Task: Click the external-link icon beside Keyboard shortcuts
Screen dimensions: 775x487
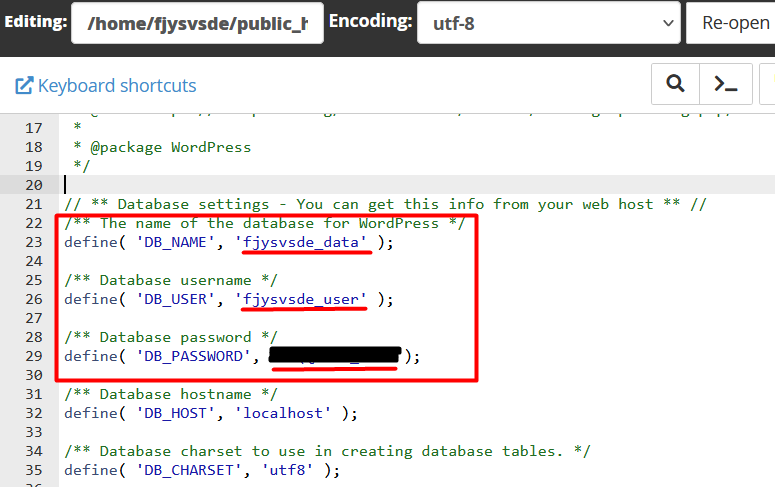Action: (24, 86)
